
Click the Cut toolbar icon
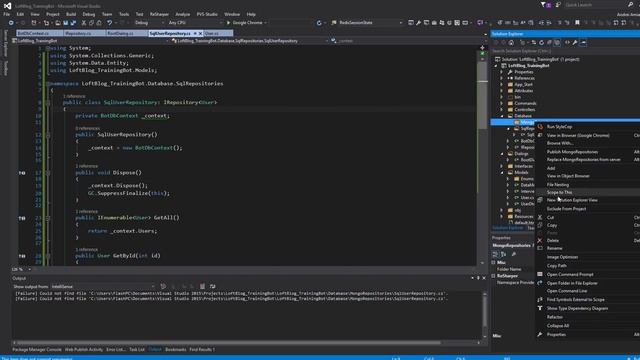click(x=84, y=23)
